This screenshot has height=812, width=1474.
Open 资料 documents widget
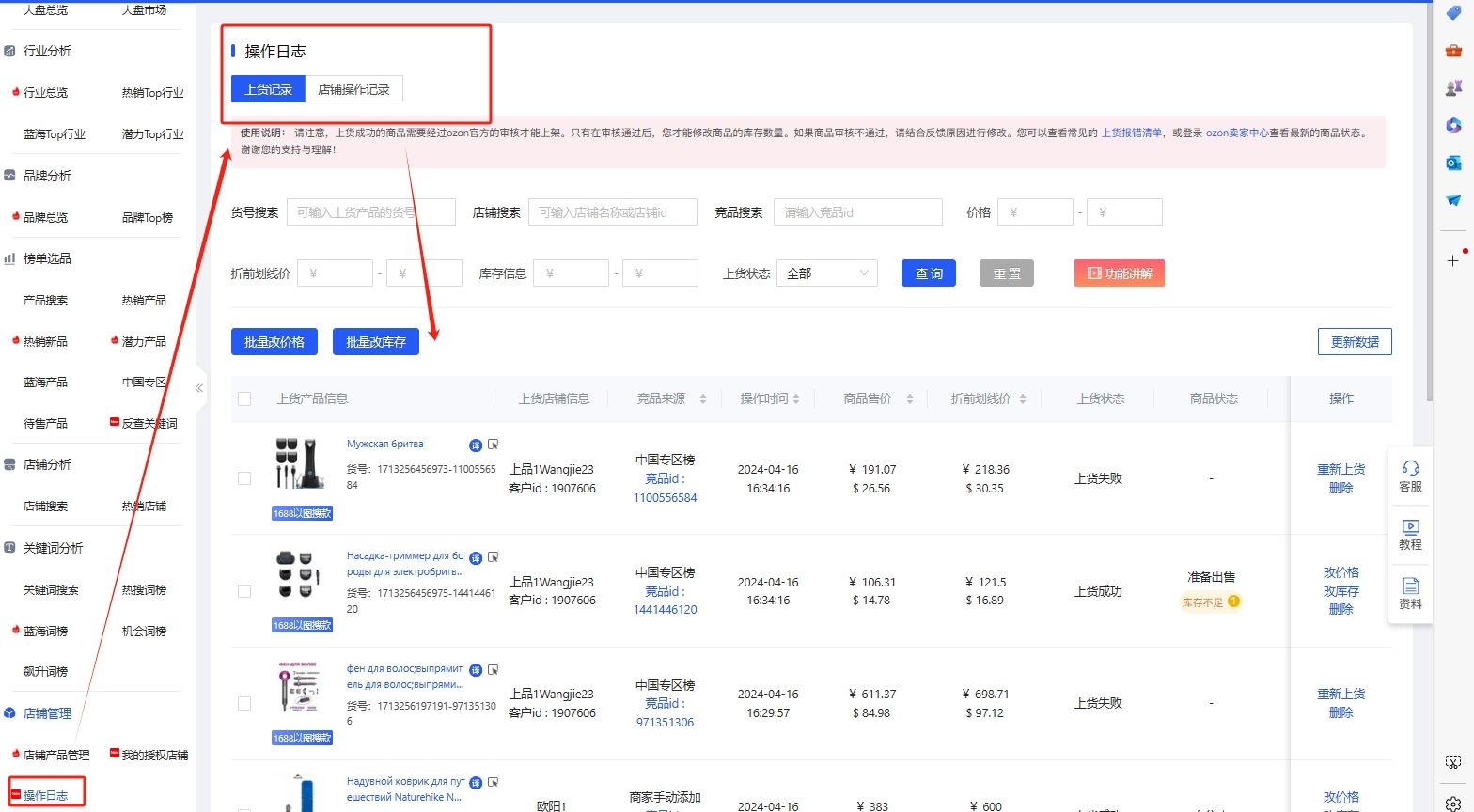(x=1410, y=594)
